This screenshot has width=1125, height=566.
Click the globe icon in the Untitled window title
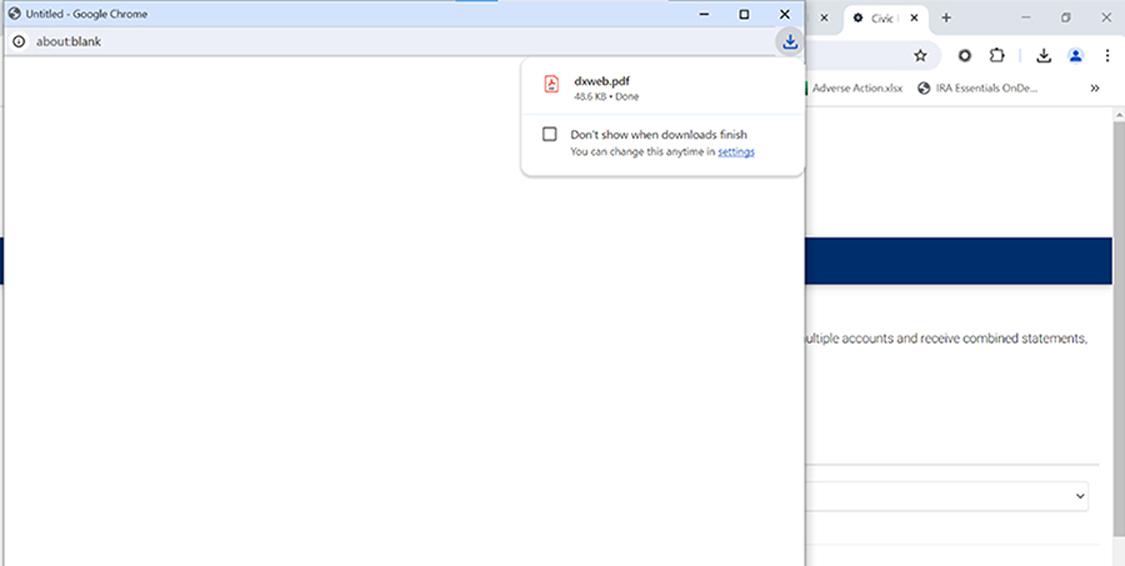[14, 14]
